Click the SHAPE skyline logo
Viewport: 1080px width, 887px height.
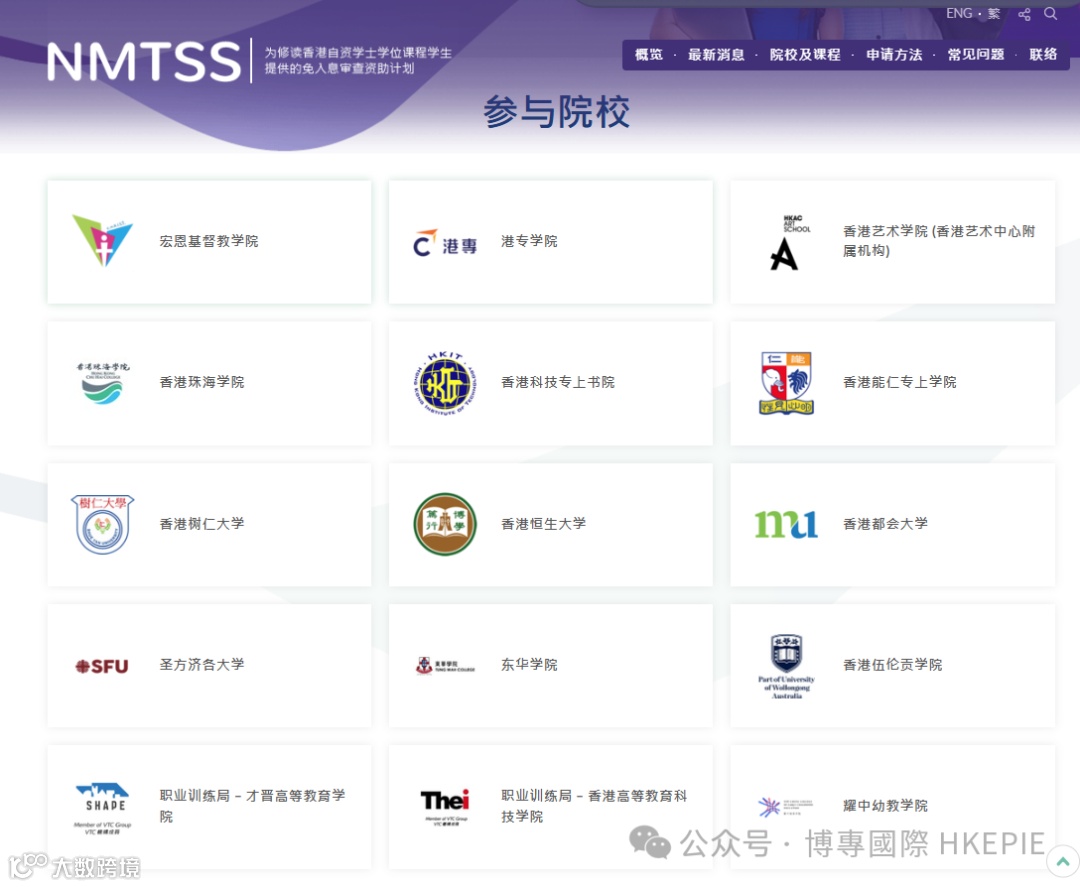[x=103, y=808]
